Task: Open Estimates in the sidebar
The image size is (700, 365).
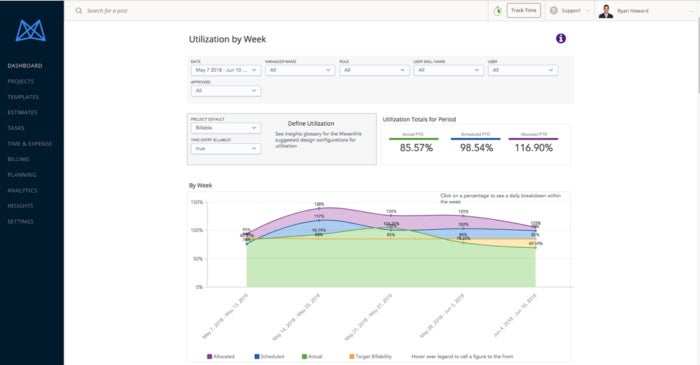Action: tap(22, 112)
